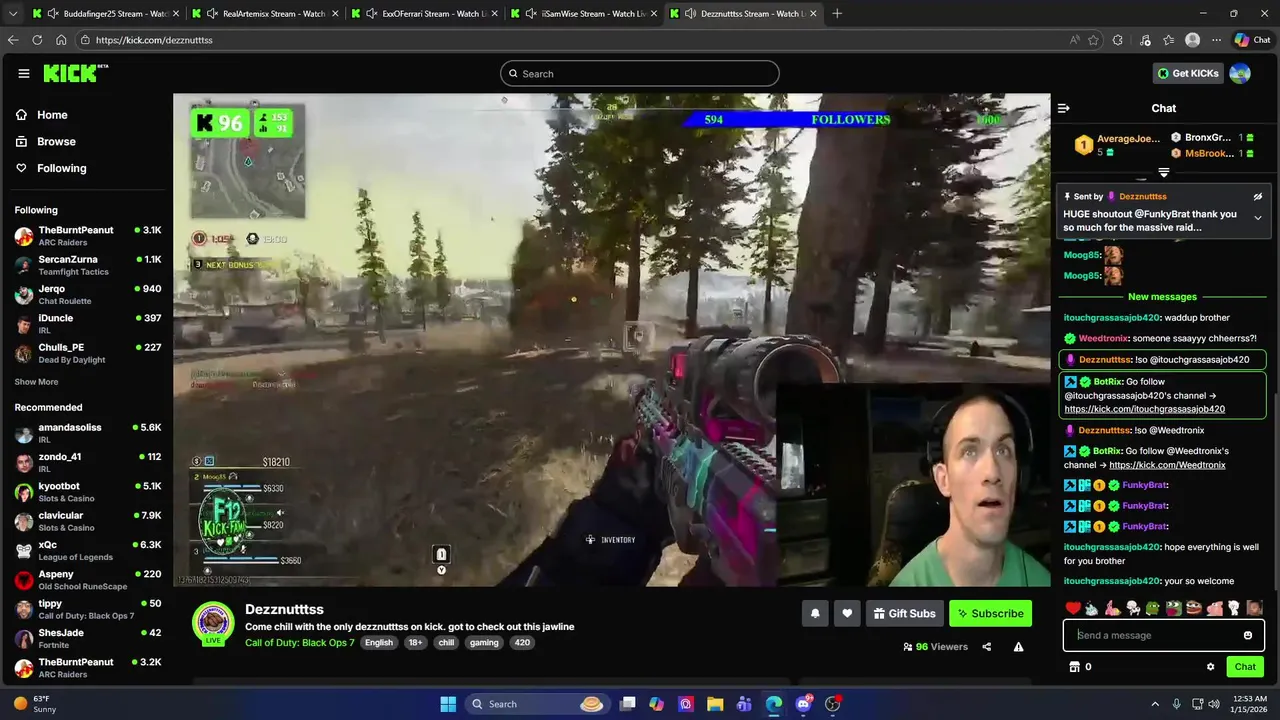This screenshot has width=1280, height=720.
Task: Expand the pinned shoutout message chevron
Action: click(x=1258, y=218)
